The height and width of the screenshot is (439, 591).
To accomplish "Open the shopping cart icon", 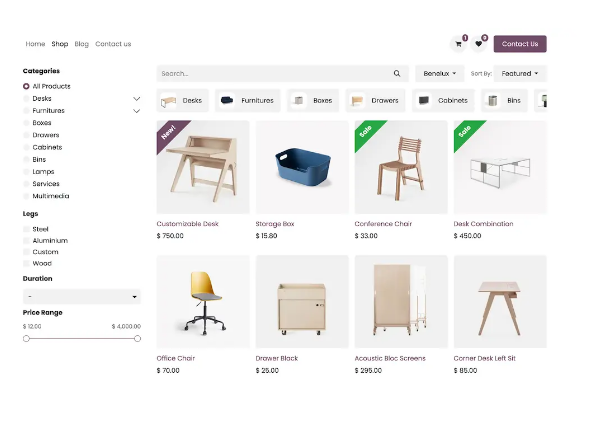I will [x=458, y=44].
